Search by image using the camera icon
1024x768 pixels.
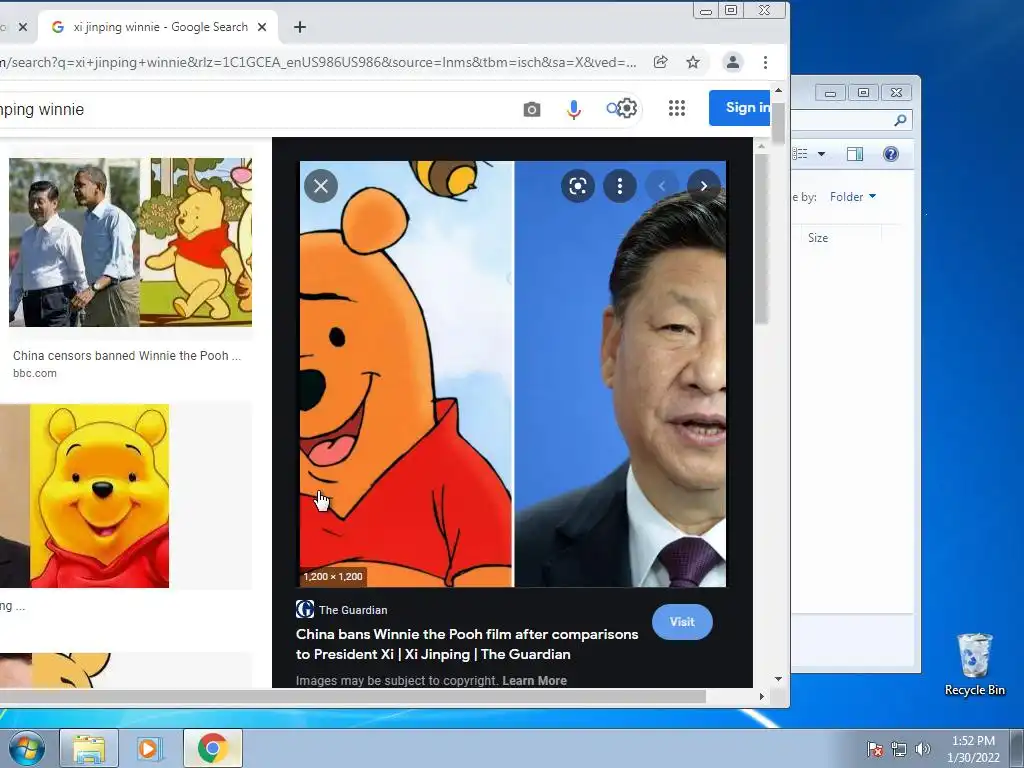point(532,109)
